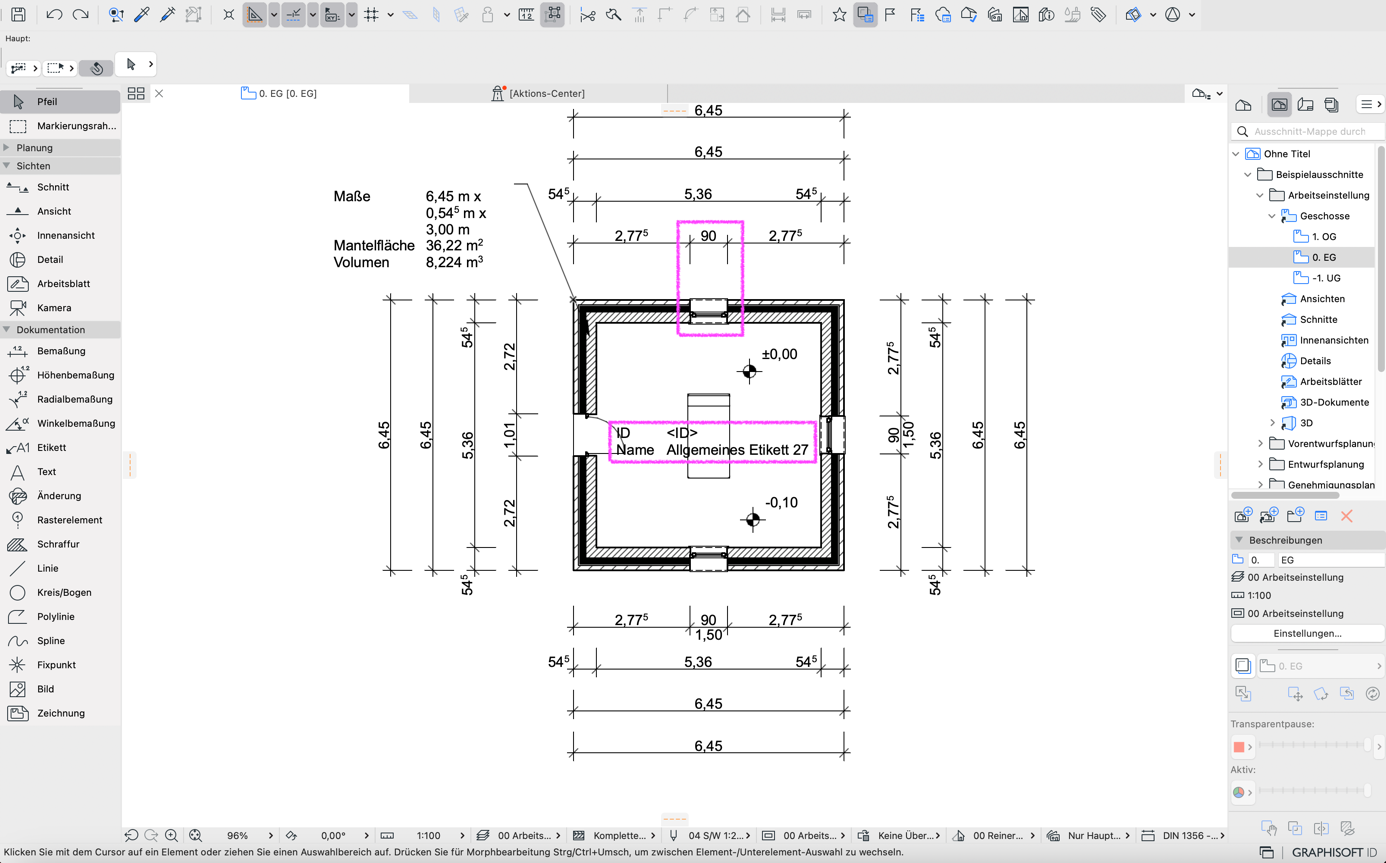Select the Spline tool
The height and width of the screenshot is (863, 1386).
60,641
